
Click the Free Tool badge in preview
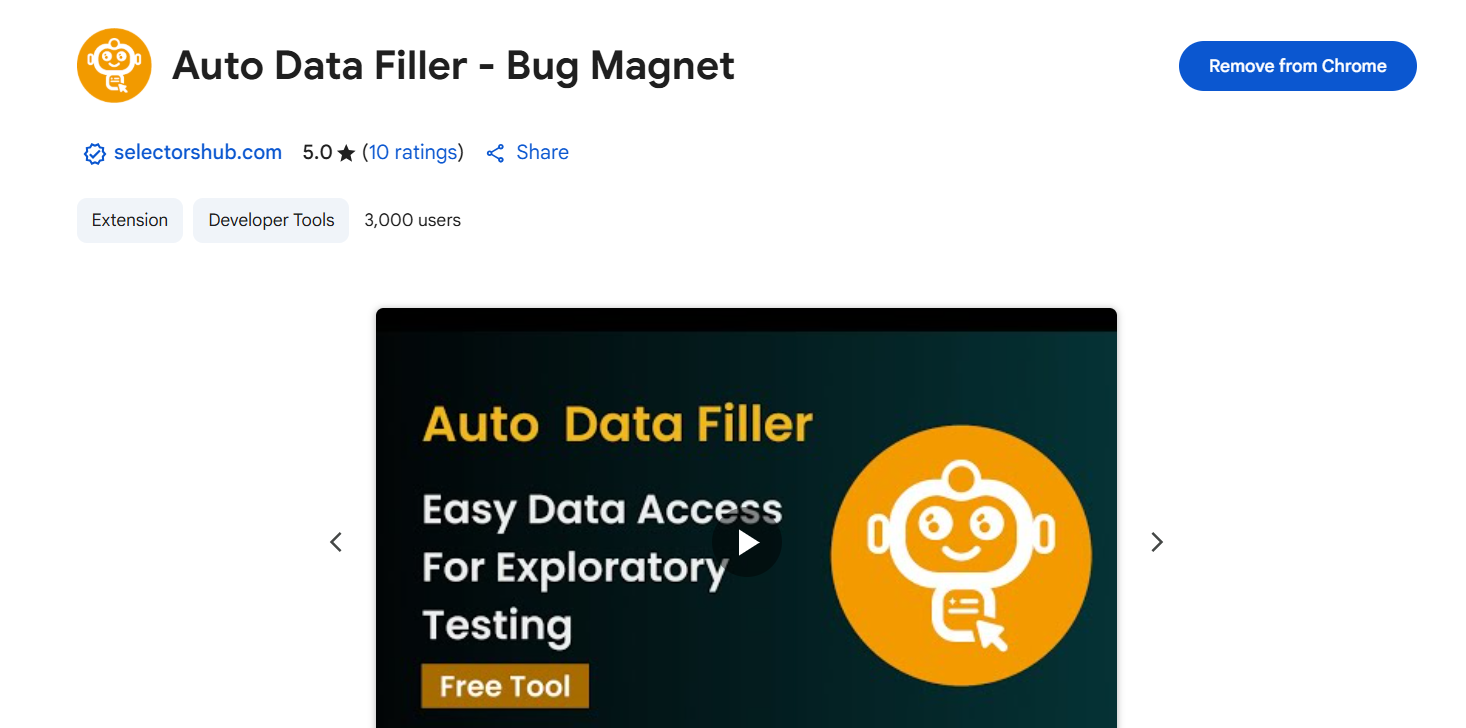505,686
